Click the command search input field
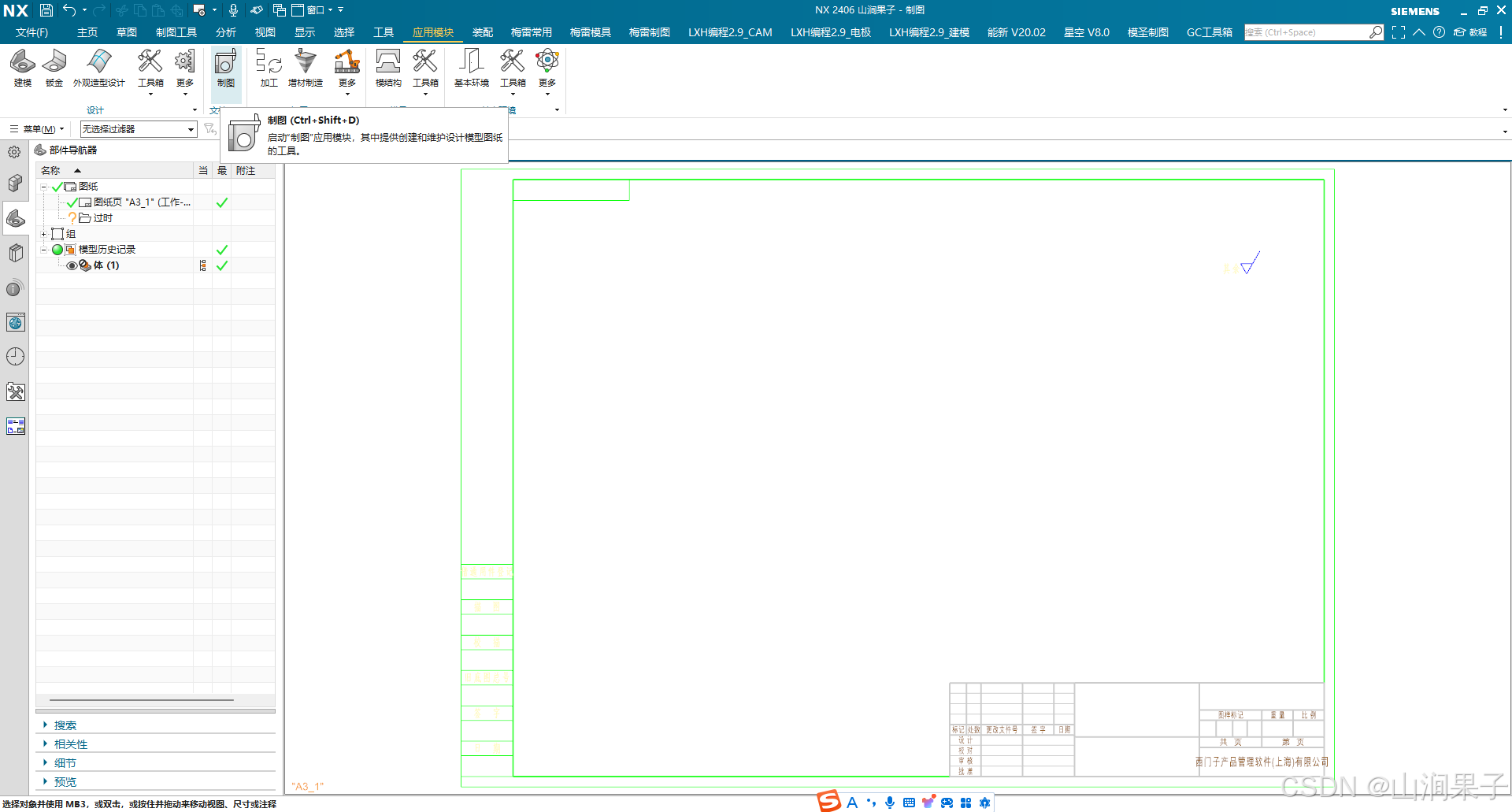 1306,32
